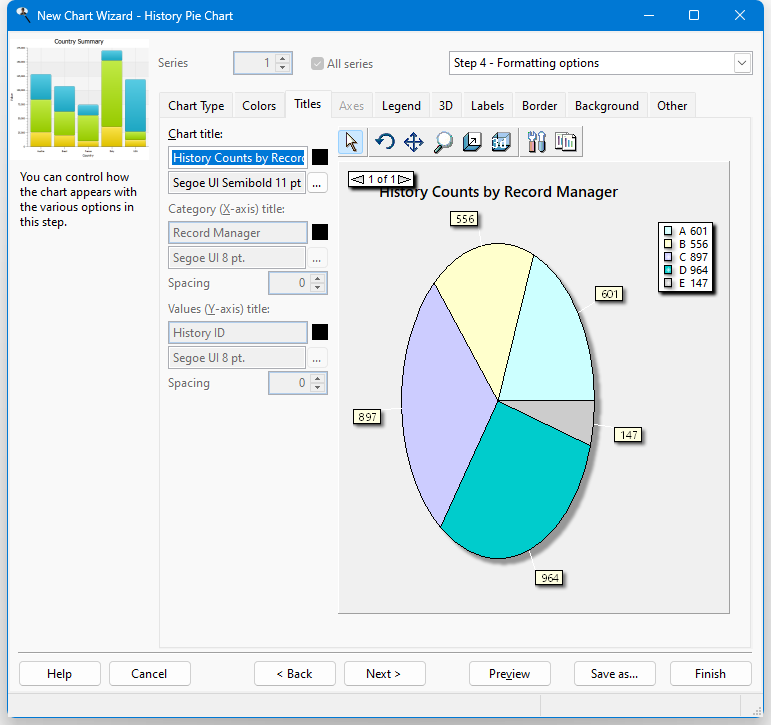The height and width of the screenshot is (725, 771).
Task: Toggle the 3D view cube icon
Action: coord(501,142)
